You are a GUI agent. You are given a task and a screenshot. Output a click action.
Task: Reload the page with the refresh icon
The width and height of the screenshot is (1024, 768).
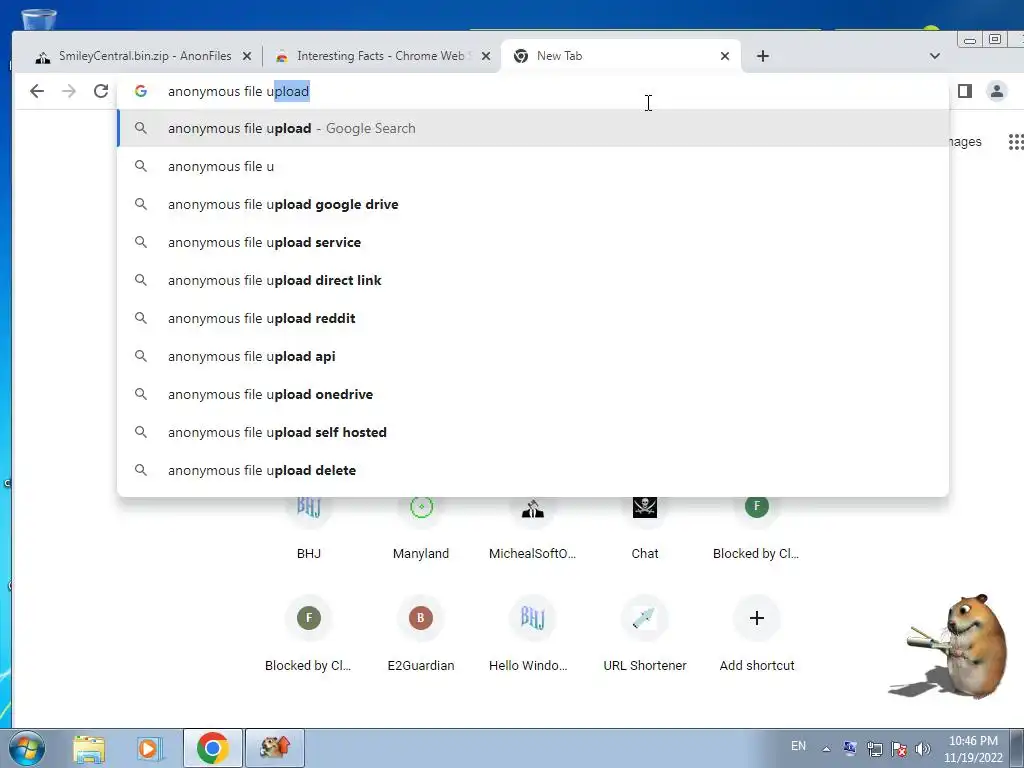pos(101,91)
